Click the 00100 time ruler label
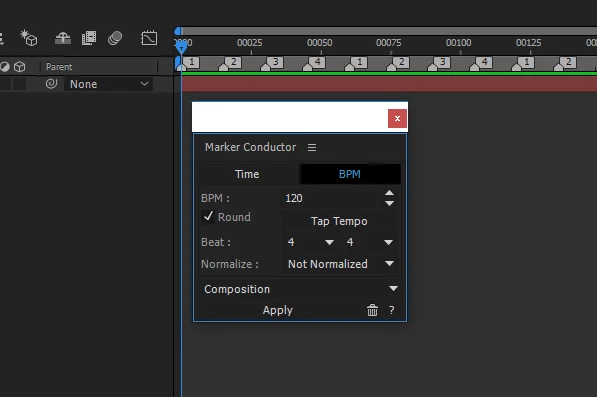The image size is (597, 397). [x=458, y=43]
